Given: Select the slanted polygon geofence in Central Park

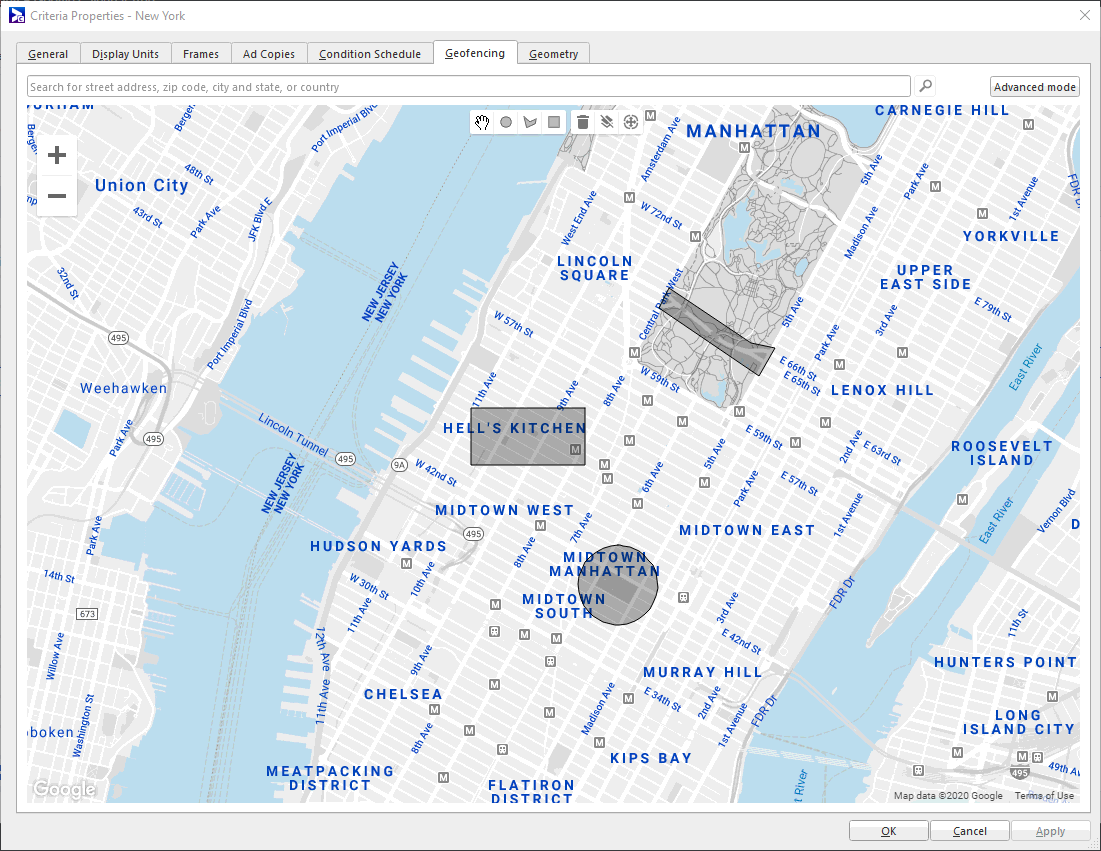Looking at the screenshot, I should (716, 332).
